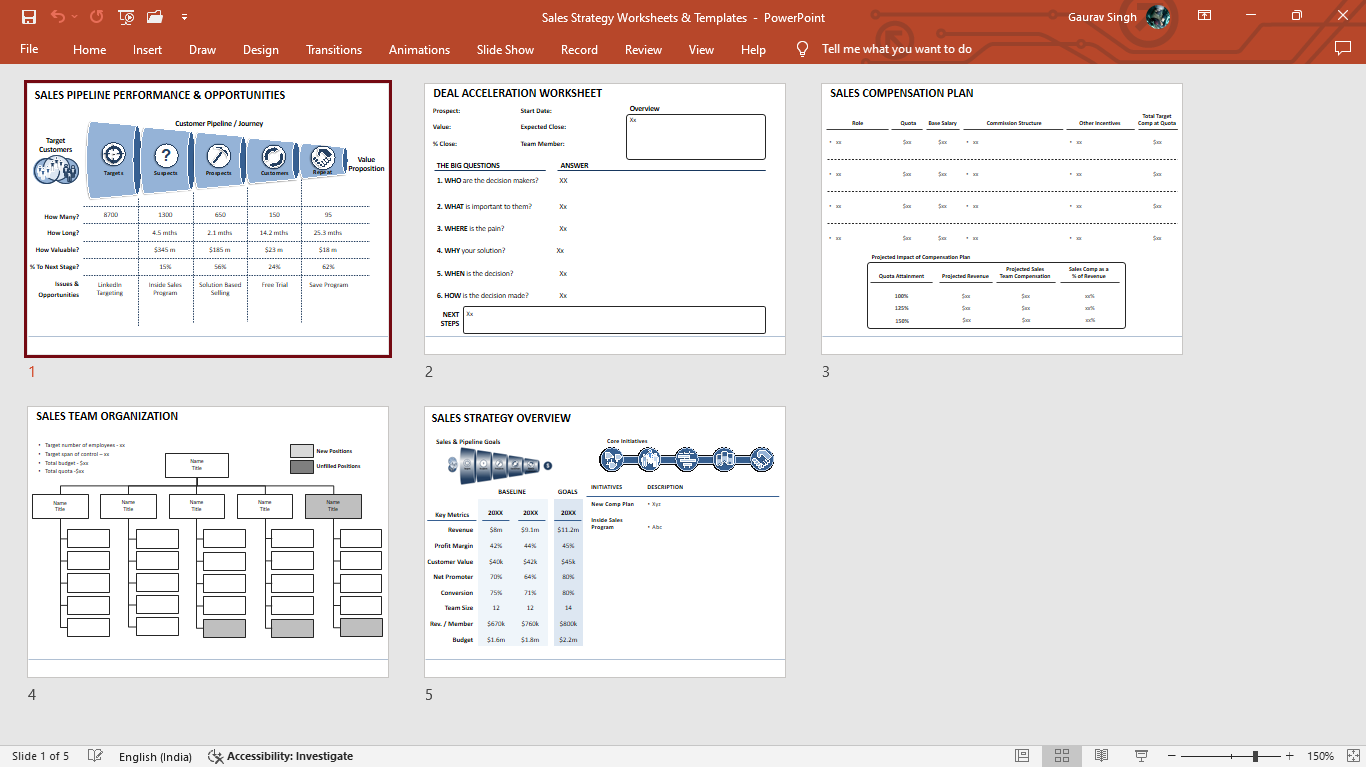This screenshot has height=768, width=1366.
Task: Open the Insert tab
Action: (147, 49)
